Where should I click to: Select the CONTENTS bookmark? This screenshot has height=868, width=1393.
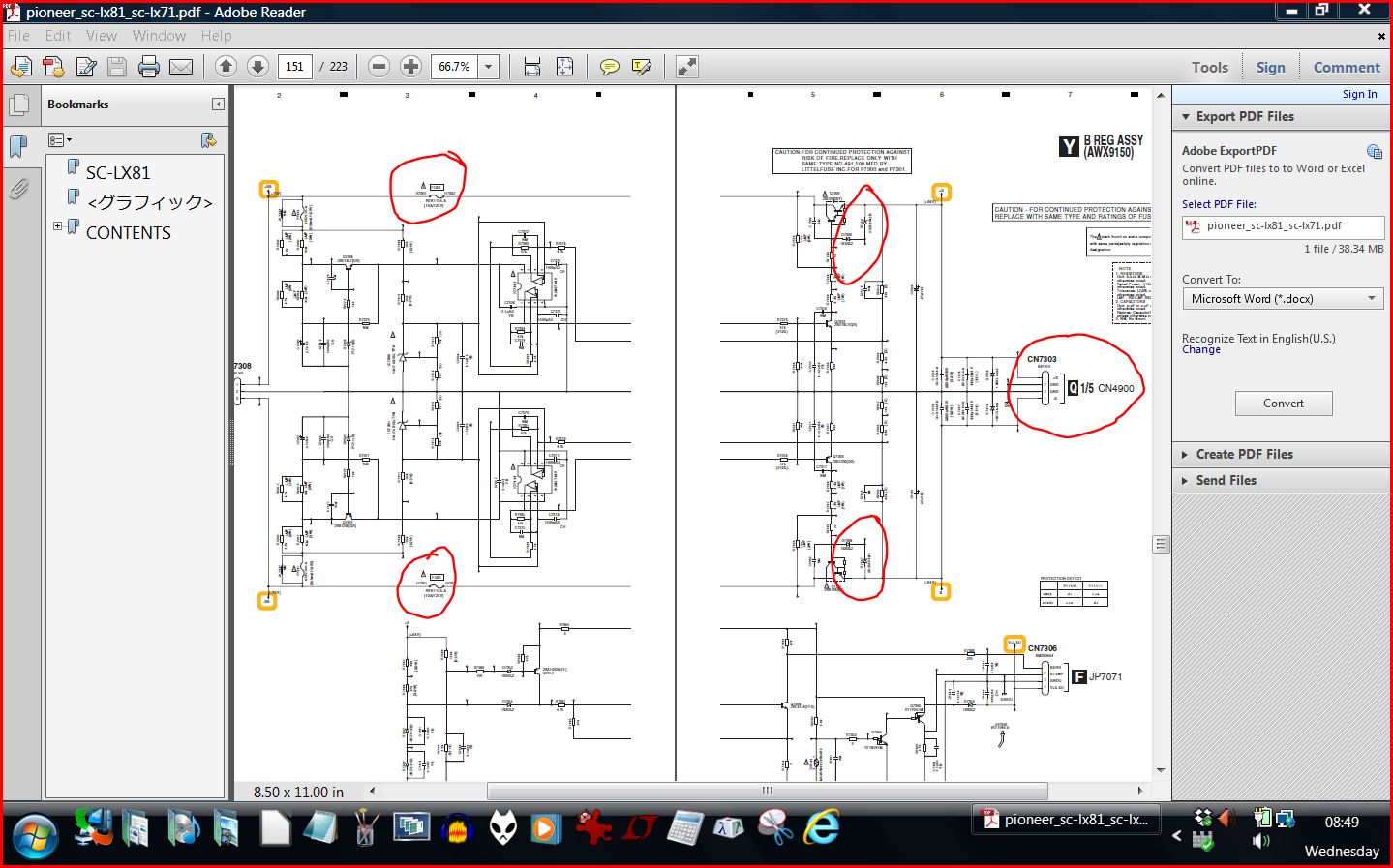129,233
